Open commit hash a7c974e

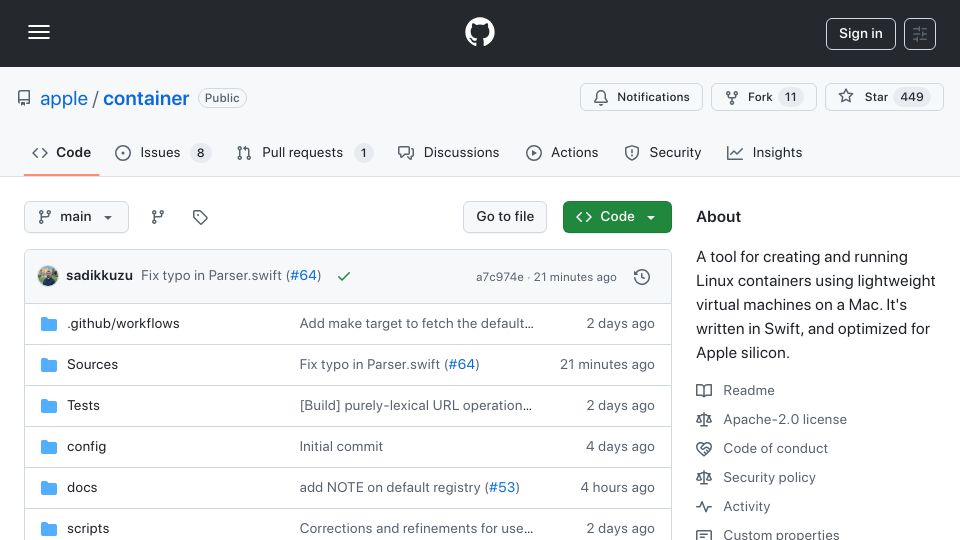pyautogui.click(x=500, y=277)
